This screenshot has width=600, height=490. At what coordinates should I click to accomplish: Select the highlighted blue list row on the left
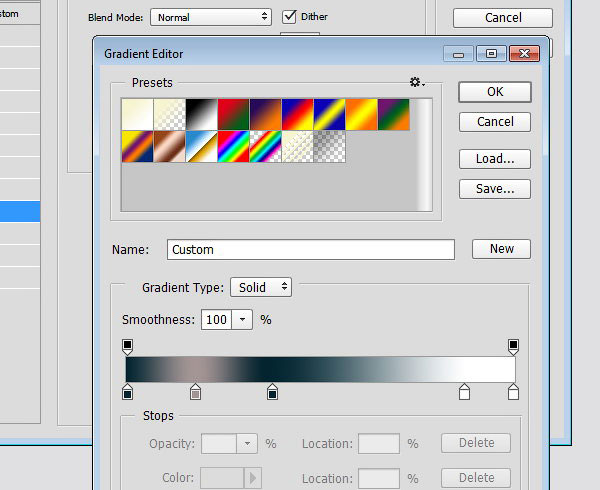tap(20, 212)
